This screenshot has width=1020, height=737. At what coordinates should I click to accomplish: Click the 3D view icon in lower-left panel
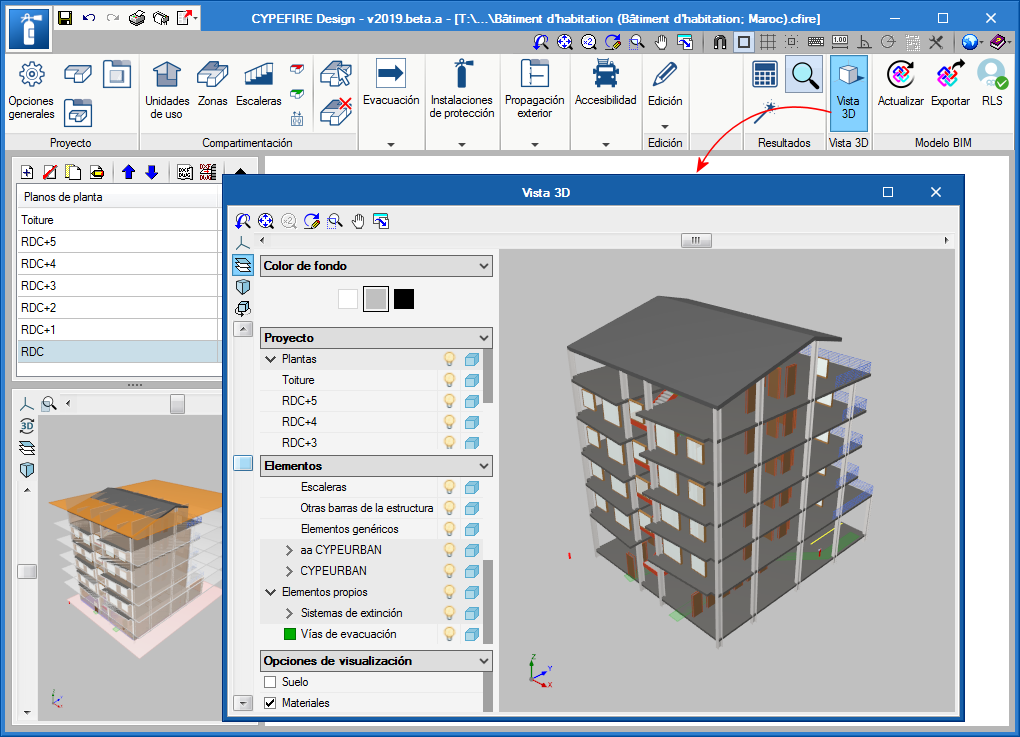(27, 426)
